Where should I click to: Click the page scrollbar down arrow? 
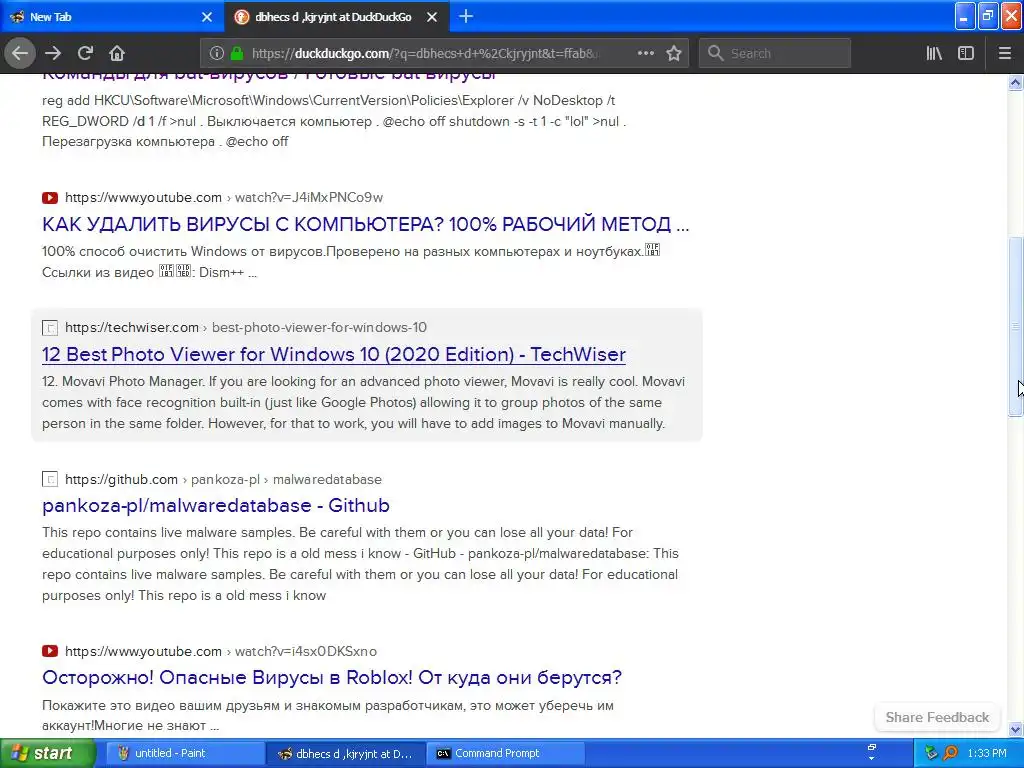tap(1016, 729)
